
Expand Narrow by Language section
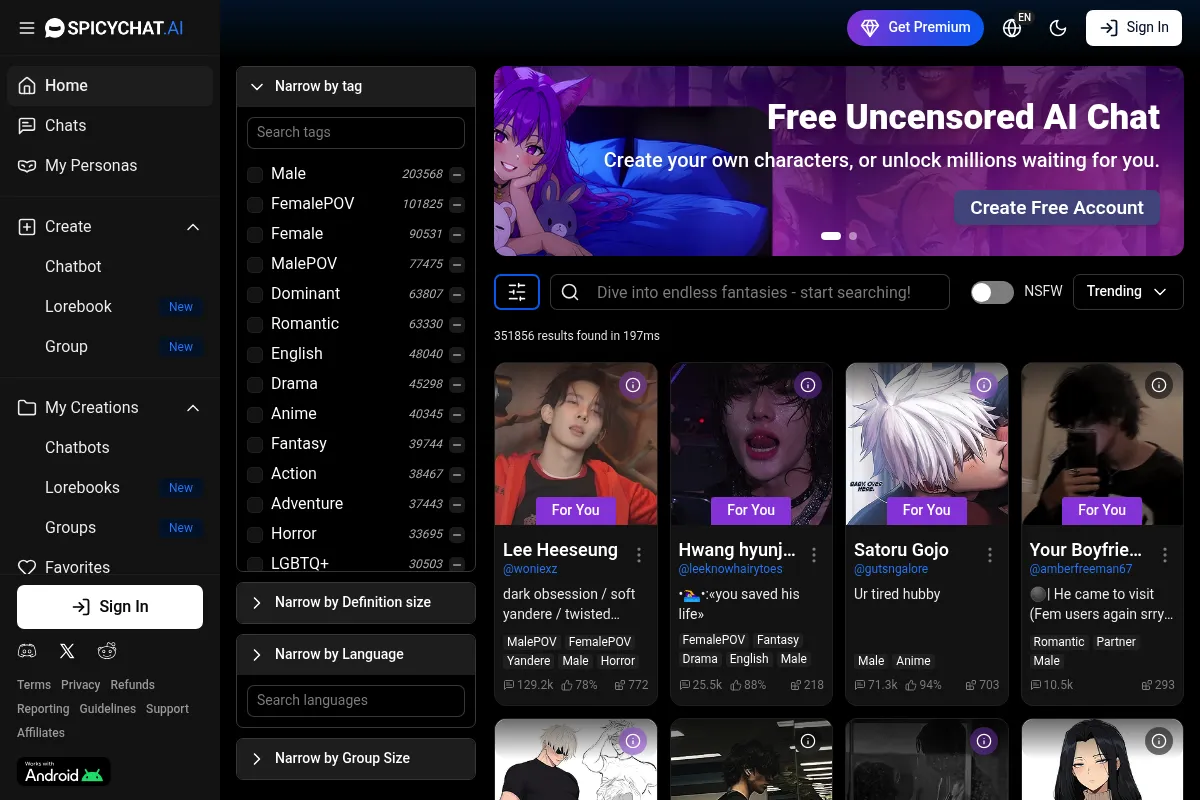coord(356,655)
